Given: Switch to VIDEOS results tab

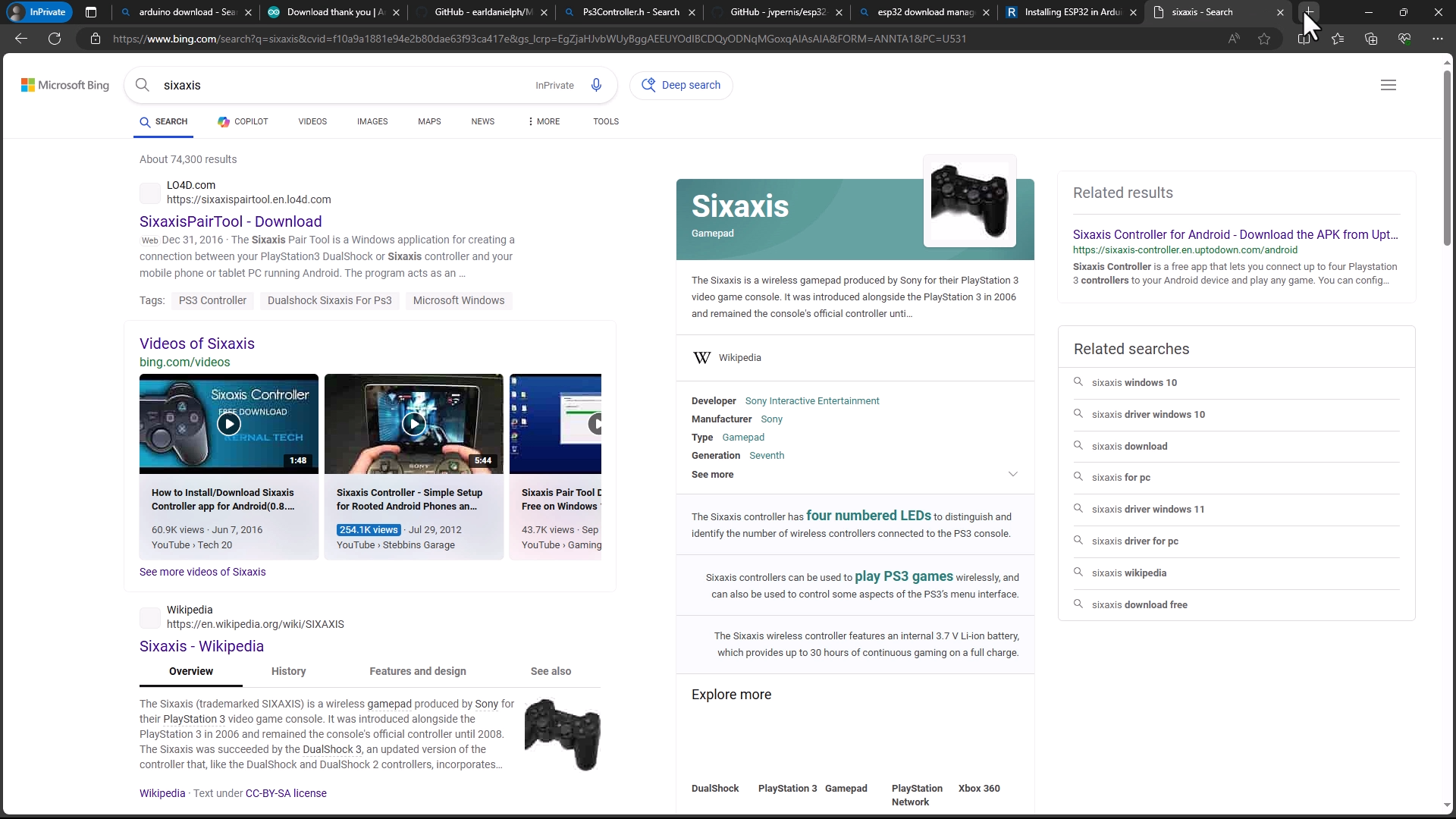Looking at the screenshot, I should pos(312,121).
